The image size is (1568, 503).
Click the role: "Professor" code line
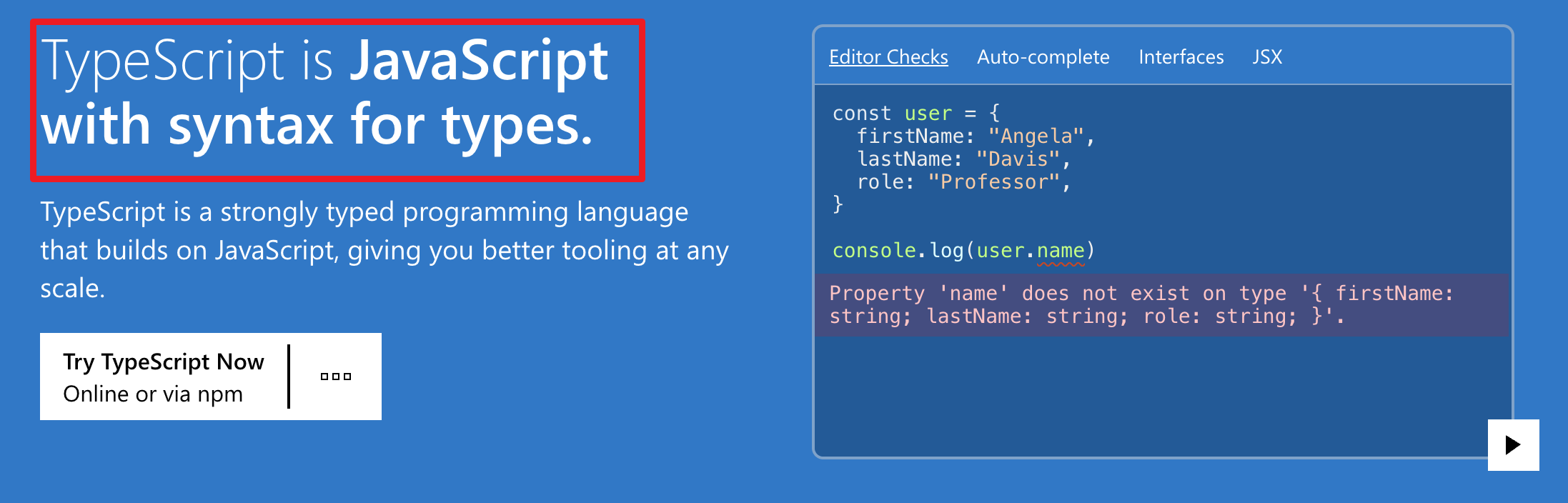[x=963, y=181]
